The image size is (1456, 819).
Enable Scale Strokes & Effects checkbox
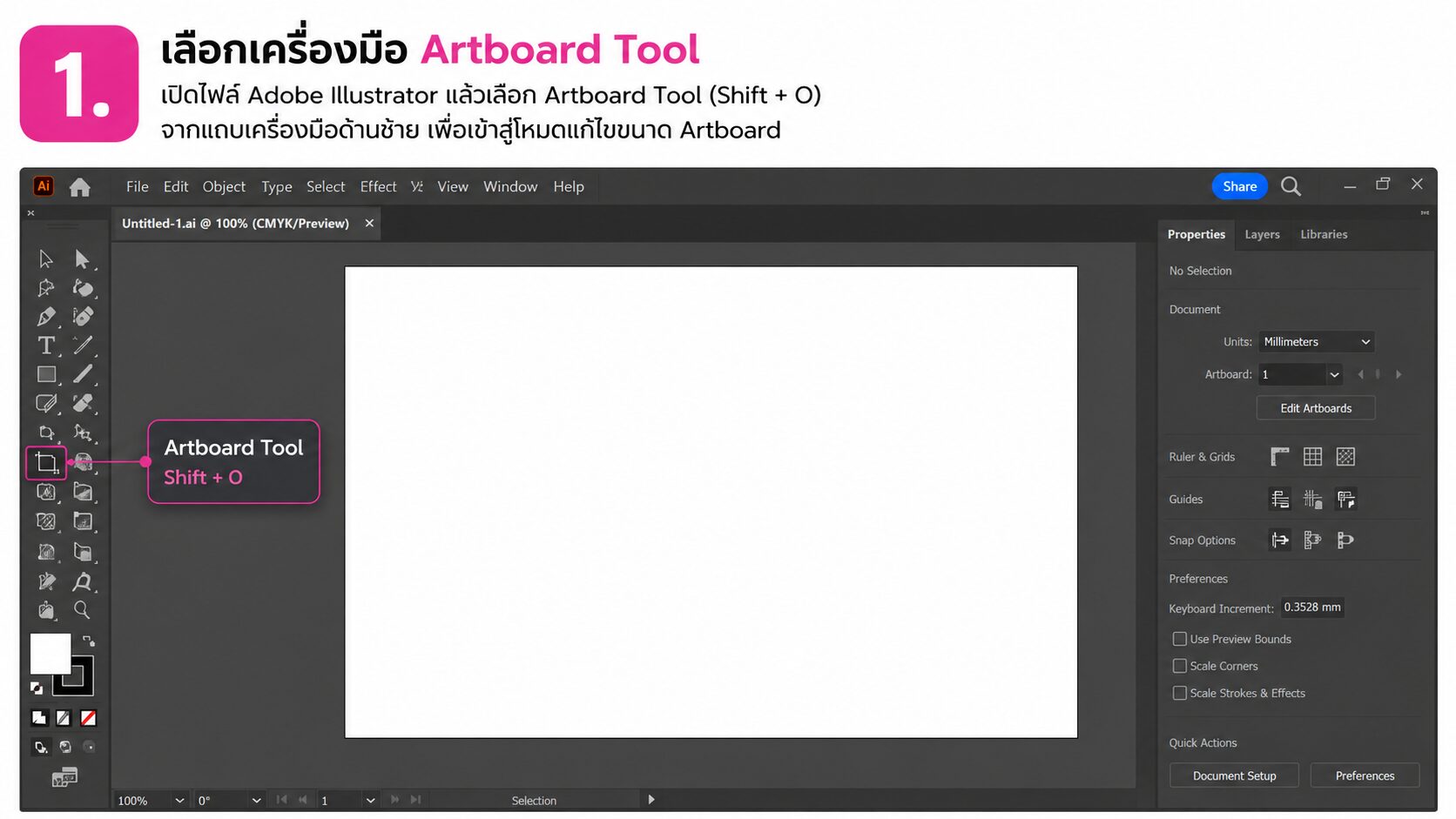click(1180, 693)
